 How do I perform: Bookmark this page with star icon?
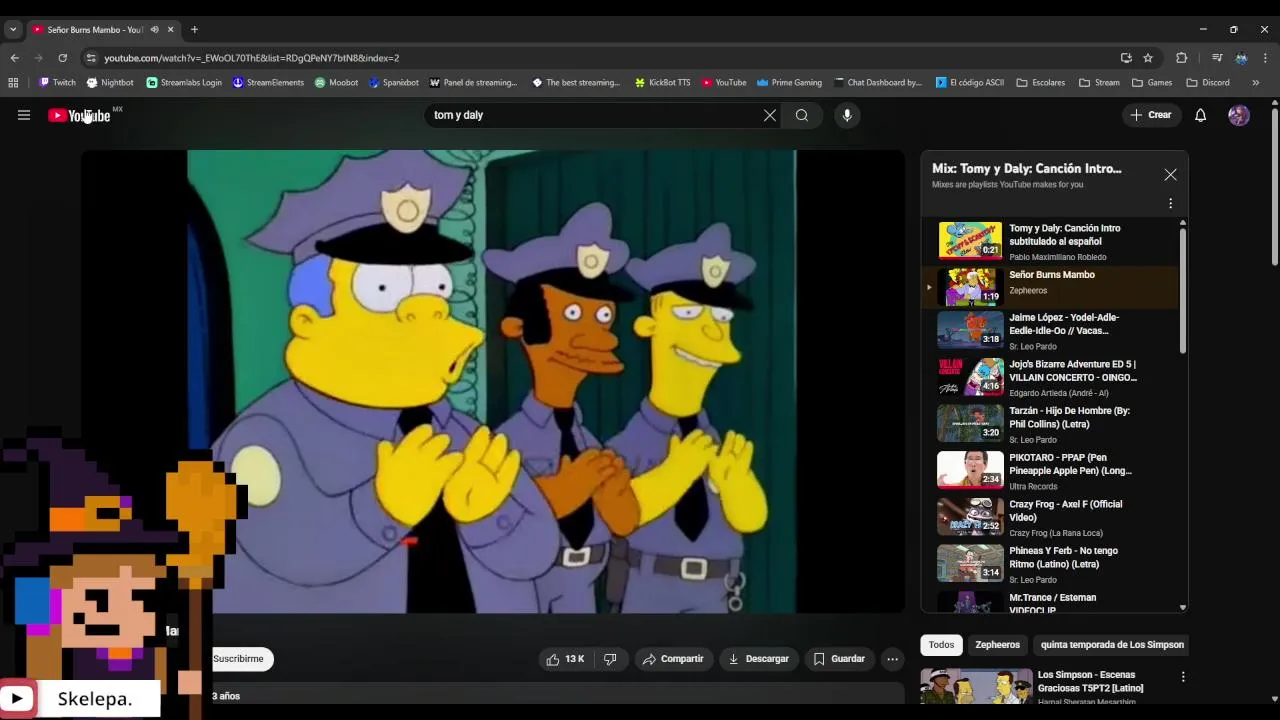(x=1148, y=58)
